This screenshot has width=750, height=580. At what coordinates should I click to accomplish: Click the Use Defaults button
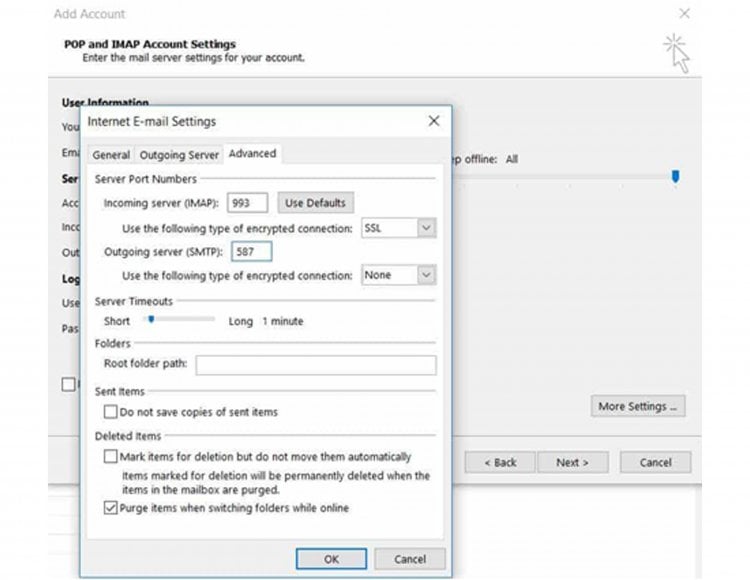point(315,203)
